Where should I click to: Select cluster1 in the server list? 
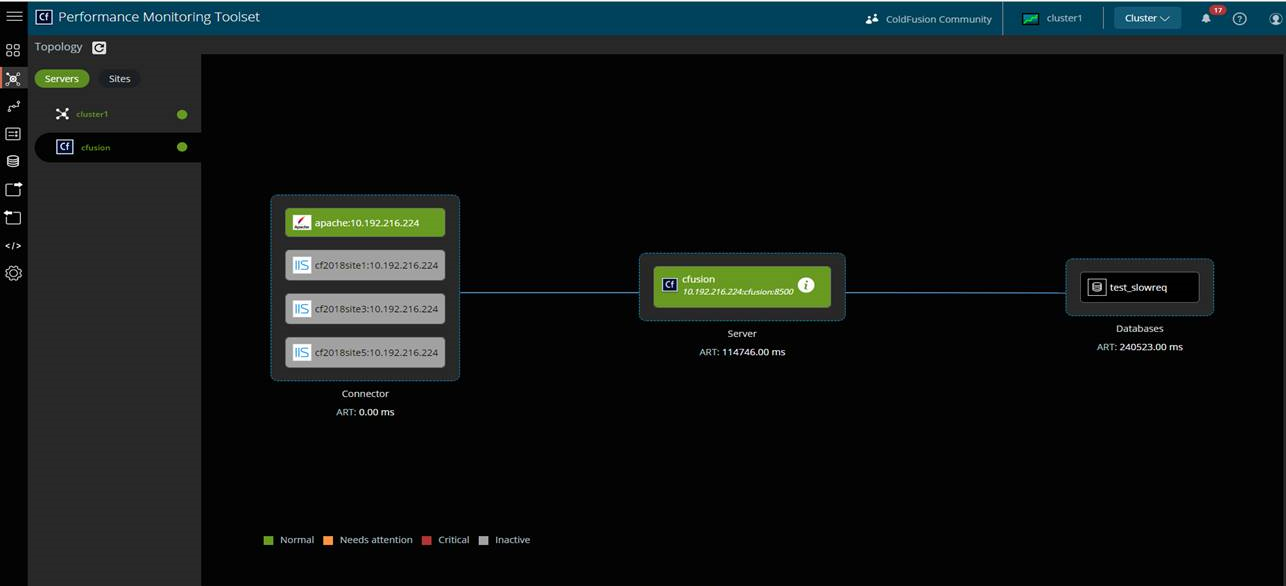point(118,114)
